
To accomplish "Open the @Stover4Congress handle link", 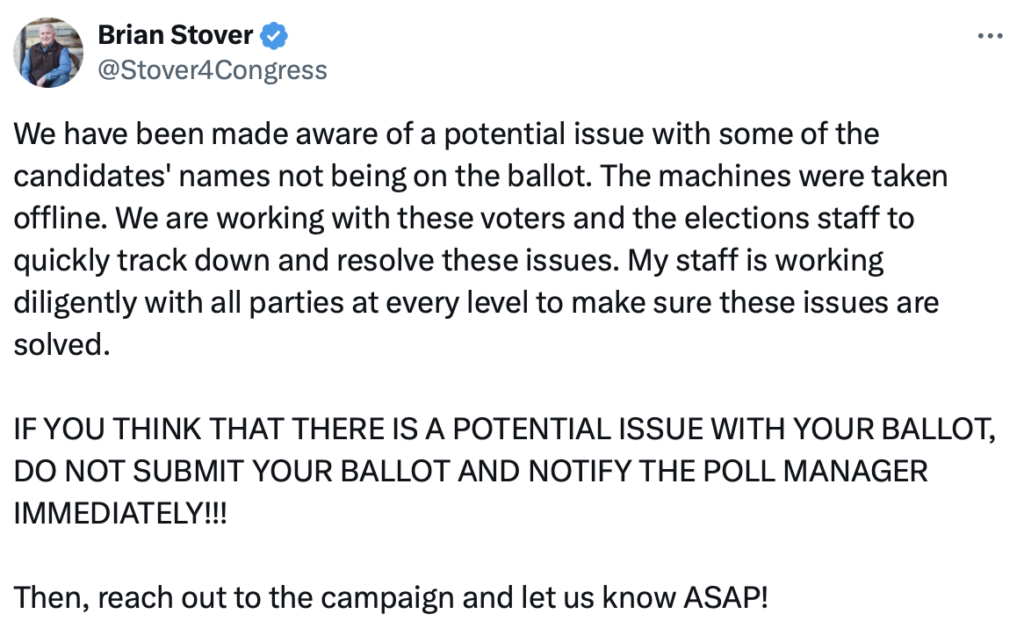I will (x=212, y=70).
